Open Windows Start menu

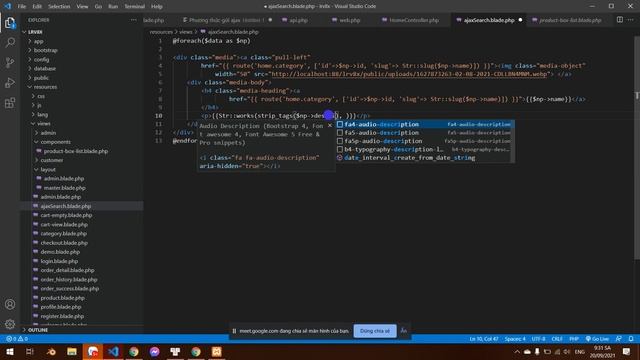tap(9, 351)
